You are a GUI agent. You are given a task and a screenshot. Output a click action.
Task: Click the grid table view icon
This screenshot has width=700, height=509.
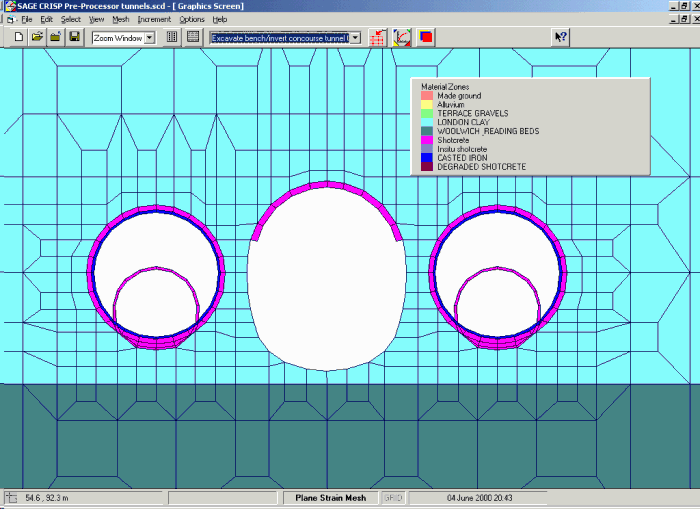tap(193, 37)
